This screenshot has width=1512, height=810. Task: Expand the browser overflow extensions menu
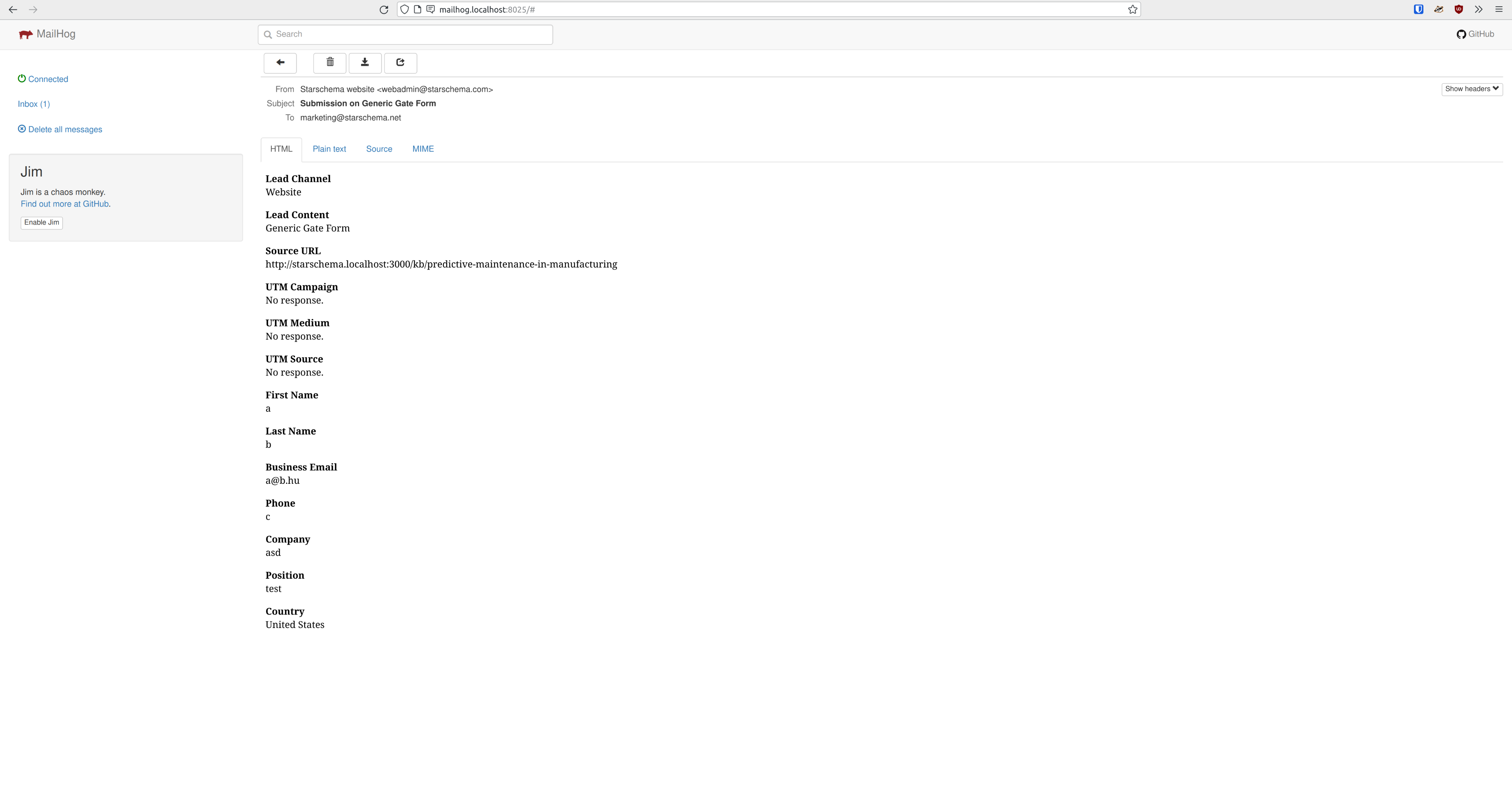click(1479, 9)
